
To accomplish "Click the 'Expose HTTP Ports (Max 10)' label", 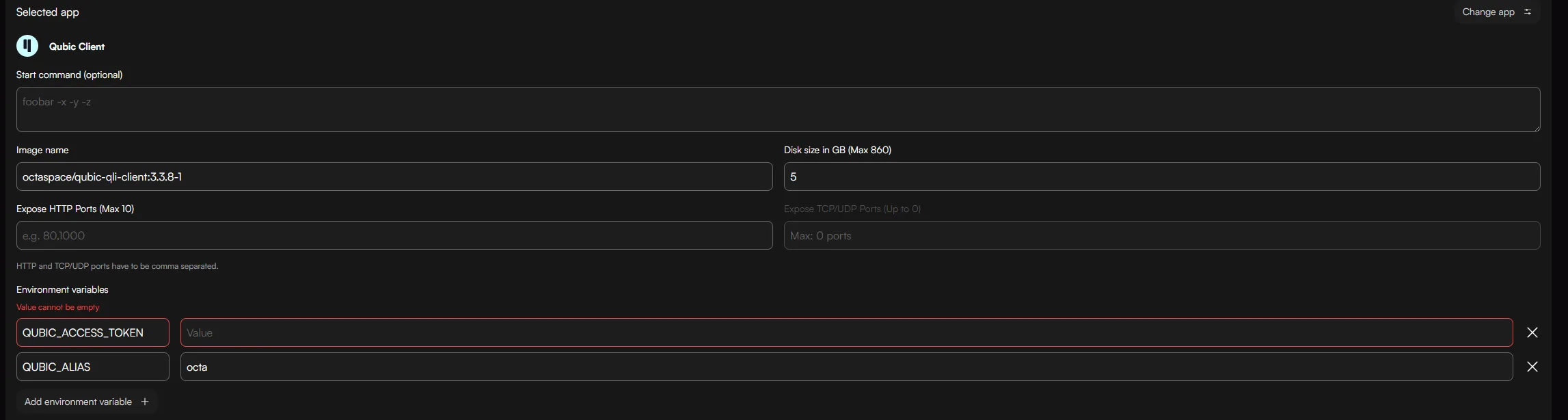I will (x=75, y=209).
